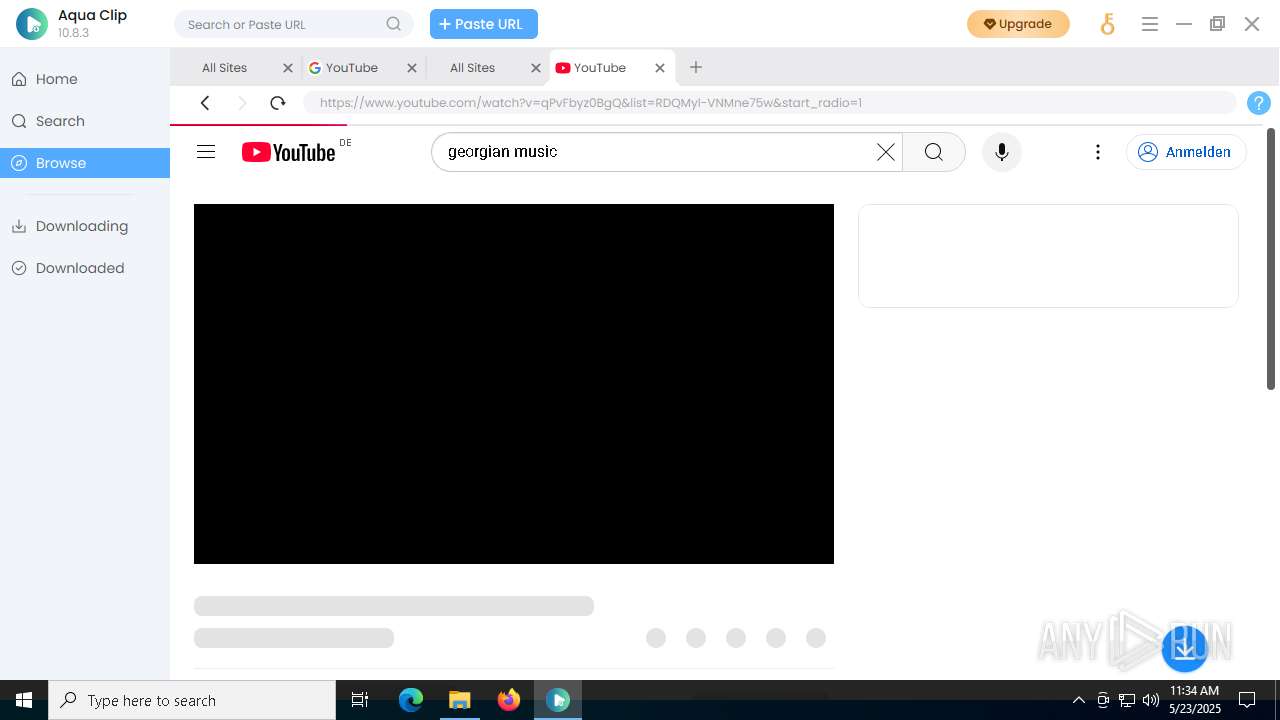Switch to the first All Sites tab
The width and height of the screenshot is (1280, 720).
tap(224, 68)
